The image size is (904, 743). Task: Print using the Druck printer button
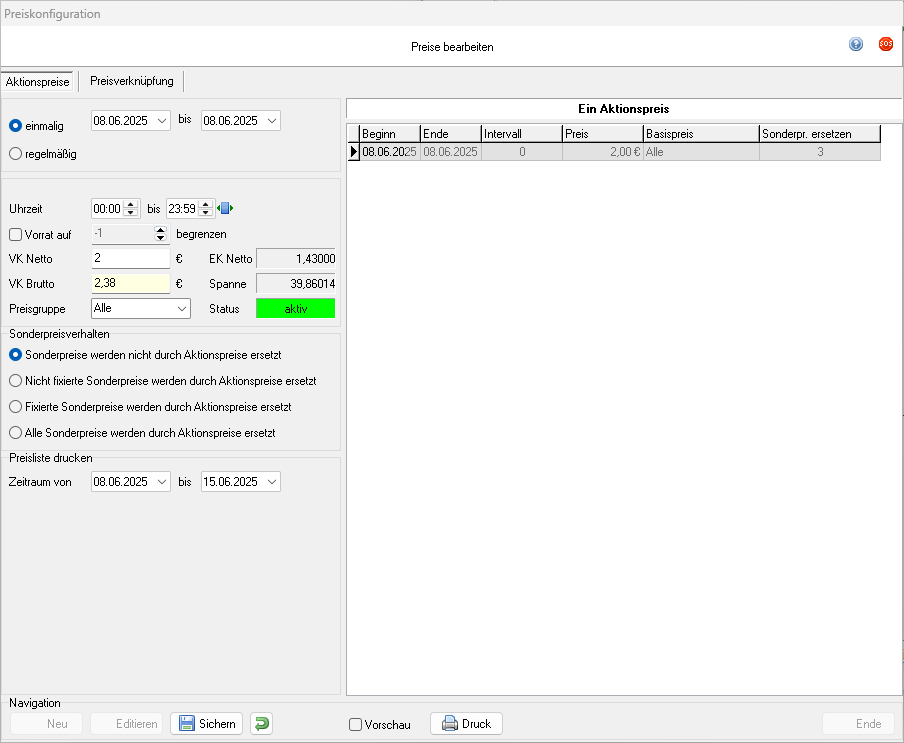pos(466,723)
